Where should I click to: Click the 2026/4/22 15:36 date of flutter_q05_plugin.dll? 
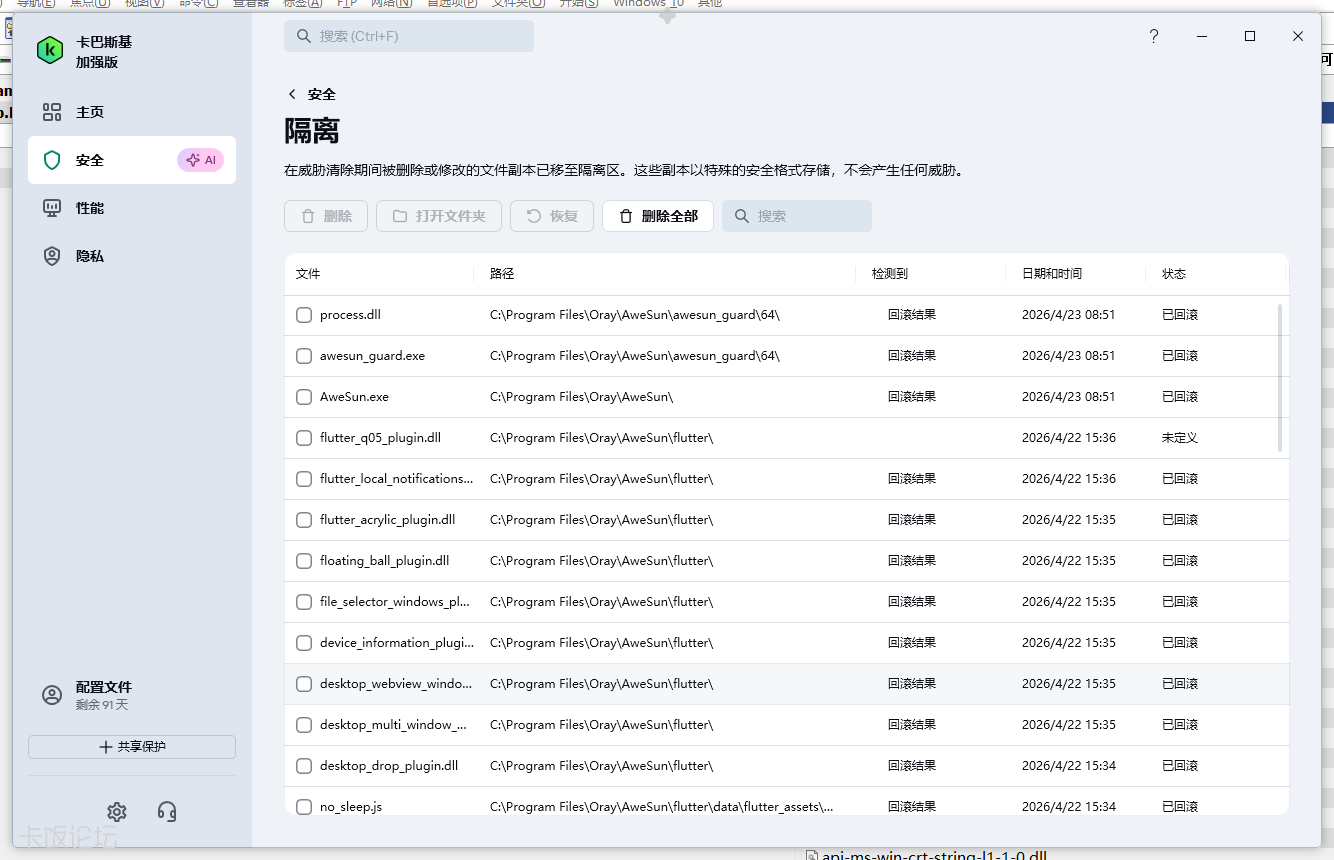click(1069, 438)
